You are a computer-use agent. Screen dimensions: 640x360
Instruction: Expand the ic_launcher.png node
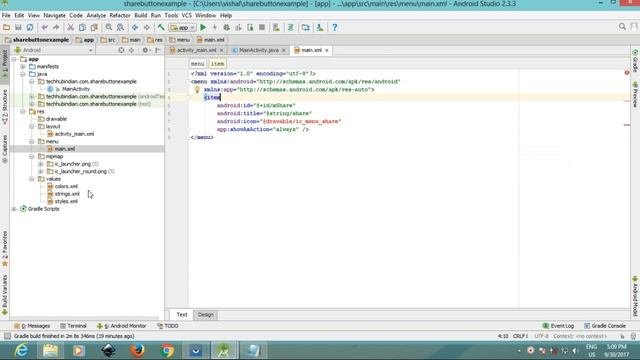point(41,164)
